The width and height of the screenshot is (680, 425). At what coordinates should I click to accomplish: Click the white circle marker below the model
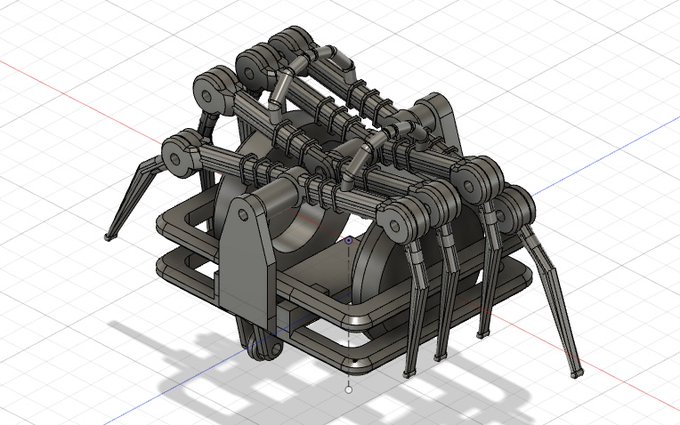click(x=348, y=390)
